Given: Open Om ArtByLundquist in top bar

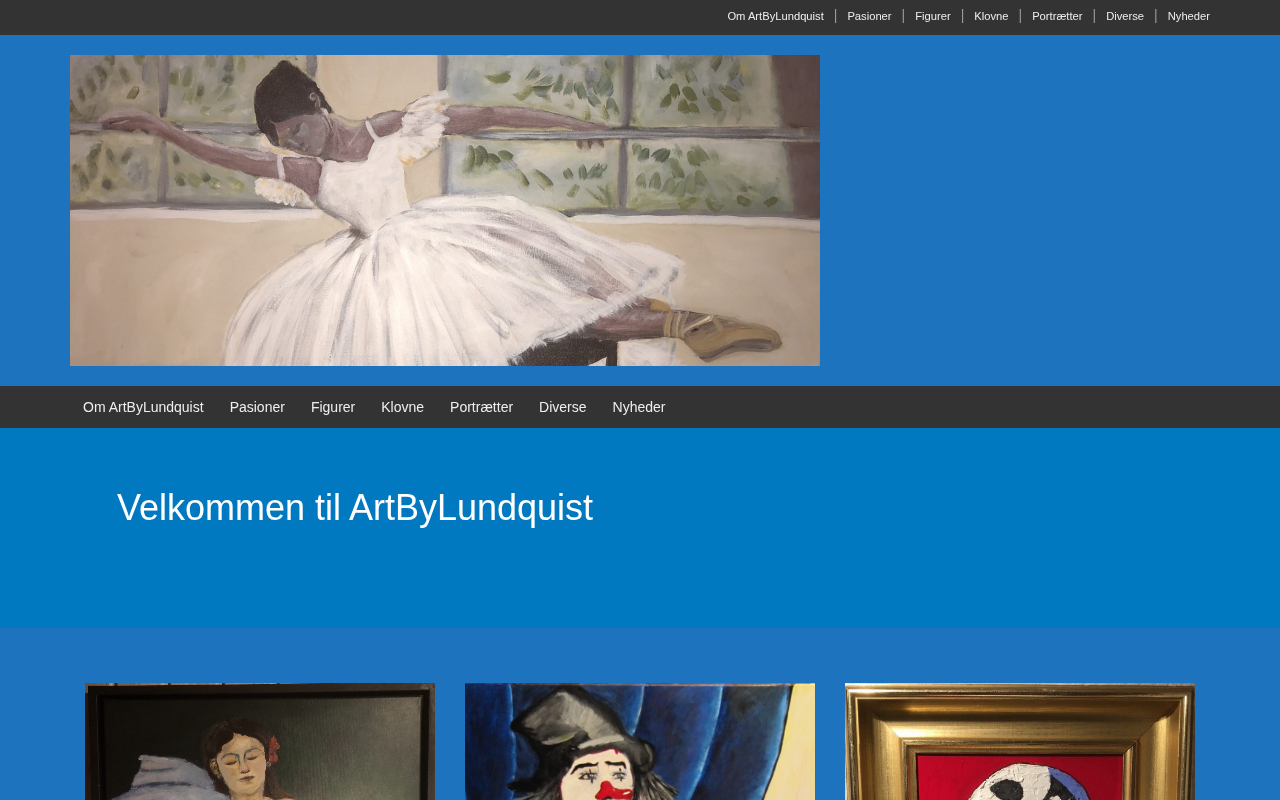Looking at the screenshot, I should click(775, 16).
